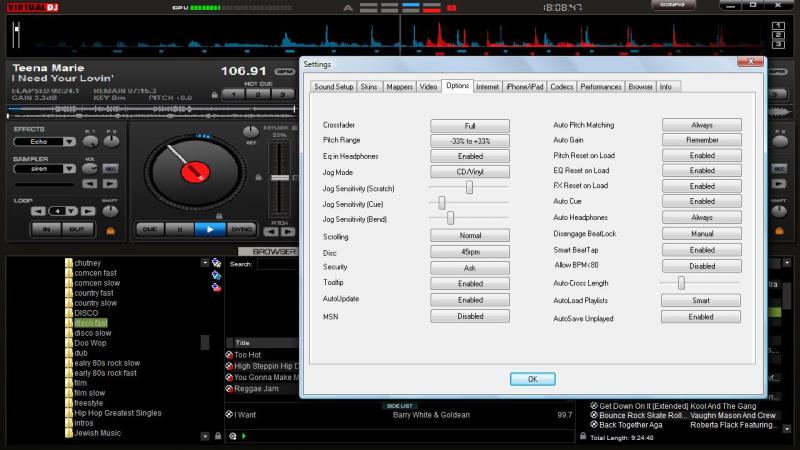Open the Skins tab
The image size is (800, 450).
[x=368, y=87]
